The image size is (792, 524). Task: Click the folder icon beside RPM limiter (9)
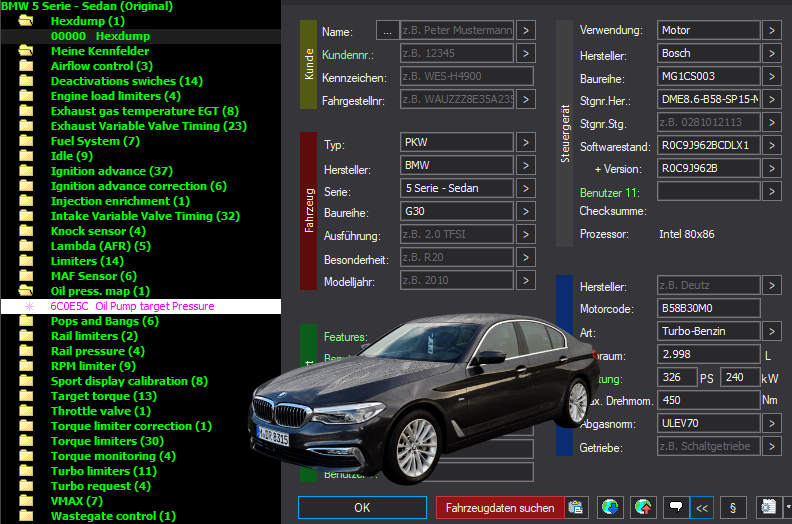coord(26,366)
